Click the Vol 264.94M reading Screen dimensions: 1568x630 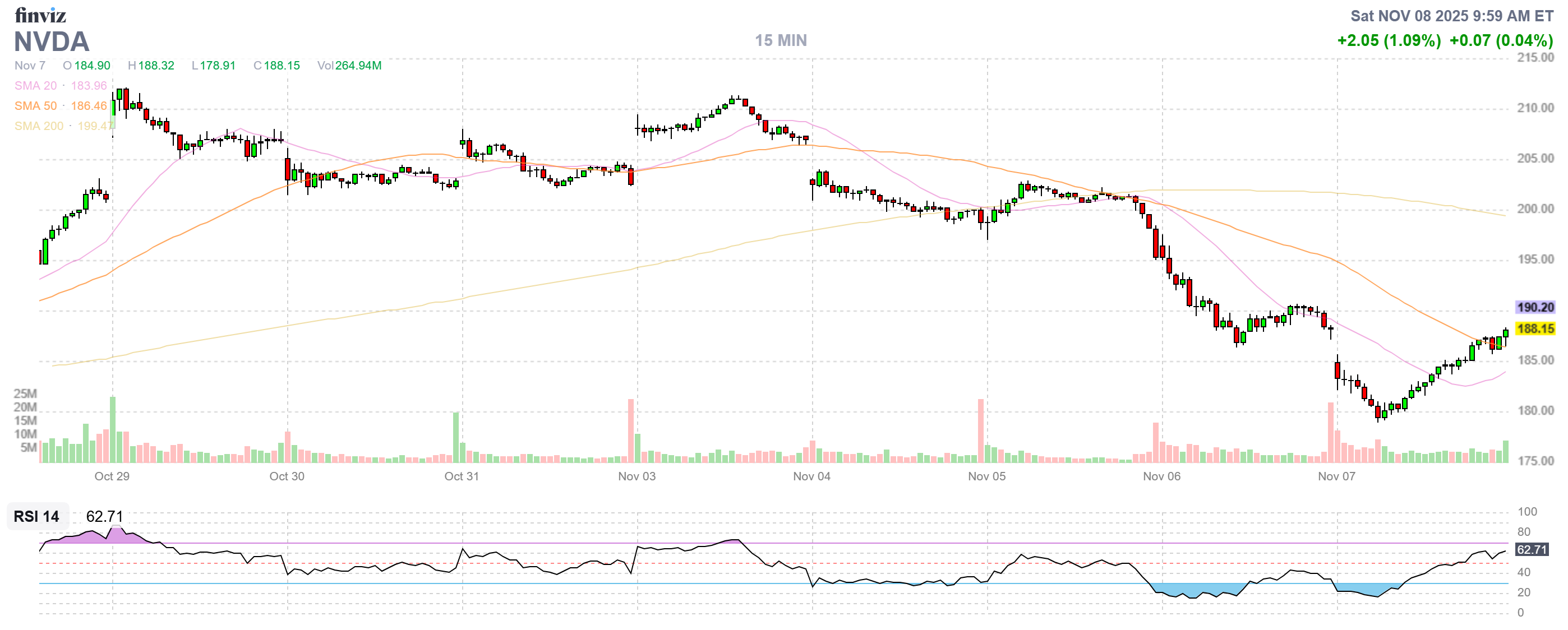coord(349,66)
